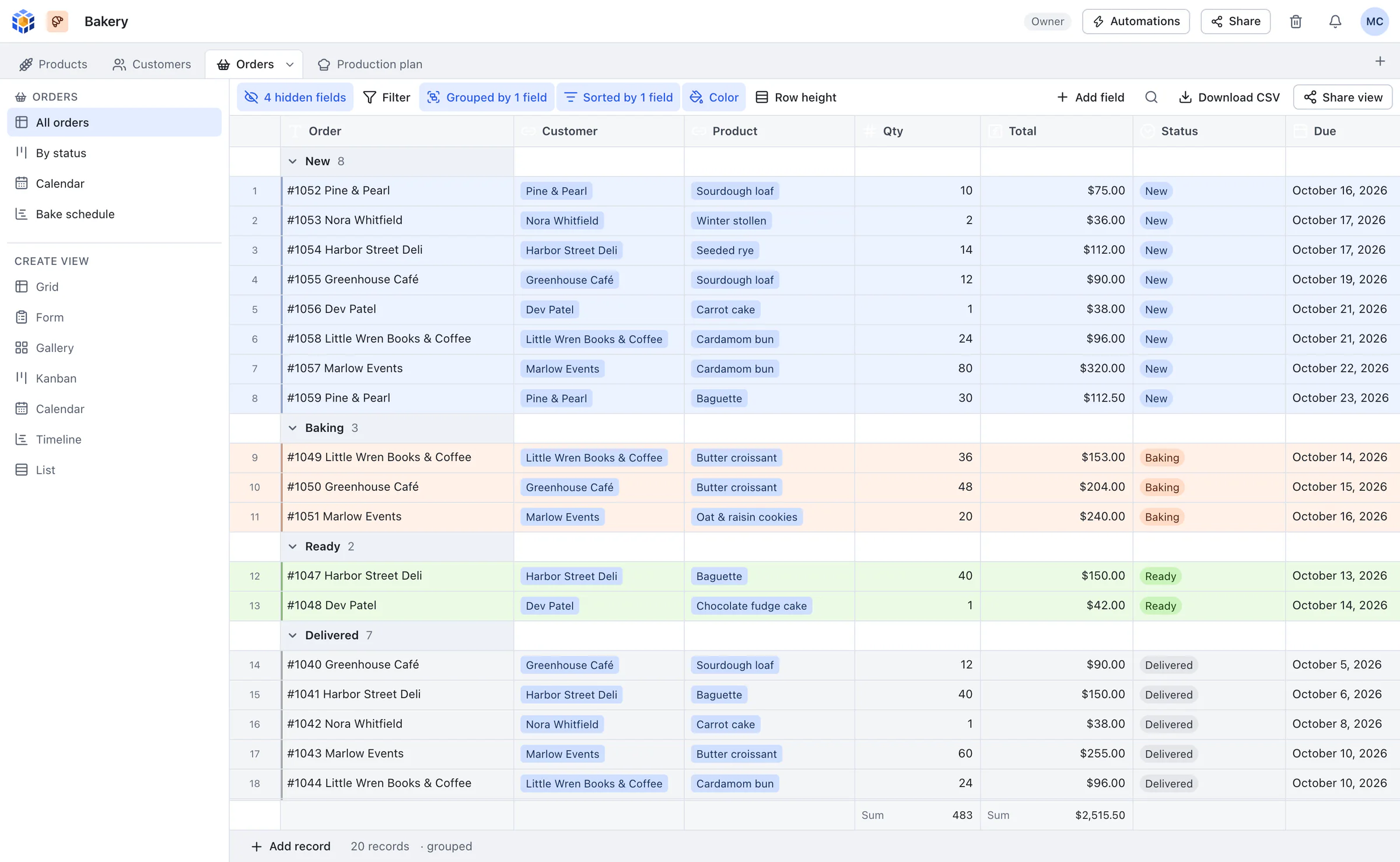Open Grouped by 1 field menu
This screenshot has height=862, width=1400.
(487, 97)
